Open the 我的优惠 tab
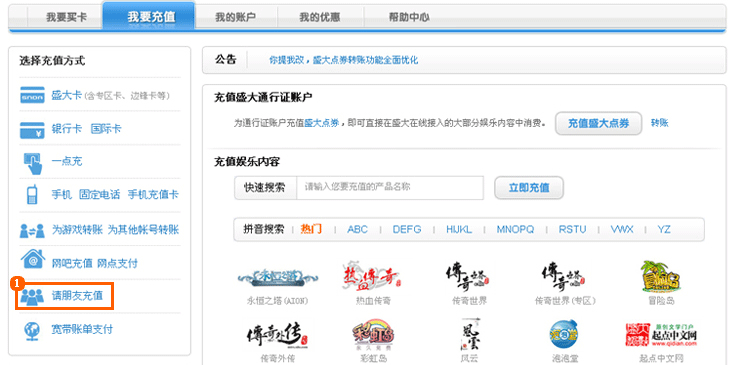Image resolution: width=734 pixels, height=365 pixels. coord(320,18)
